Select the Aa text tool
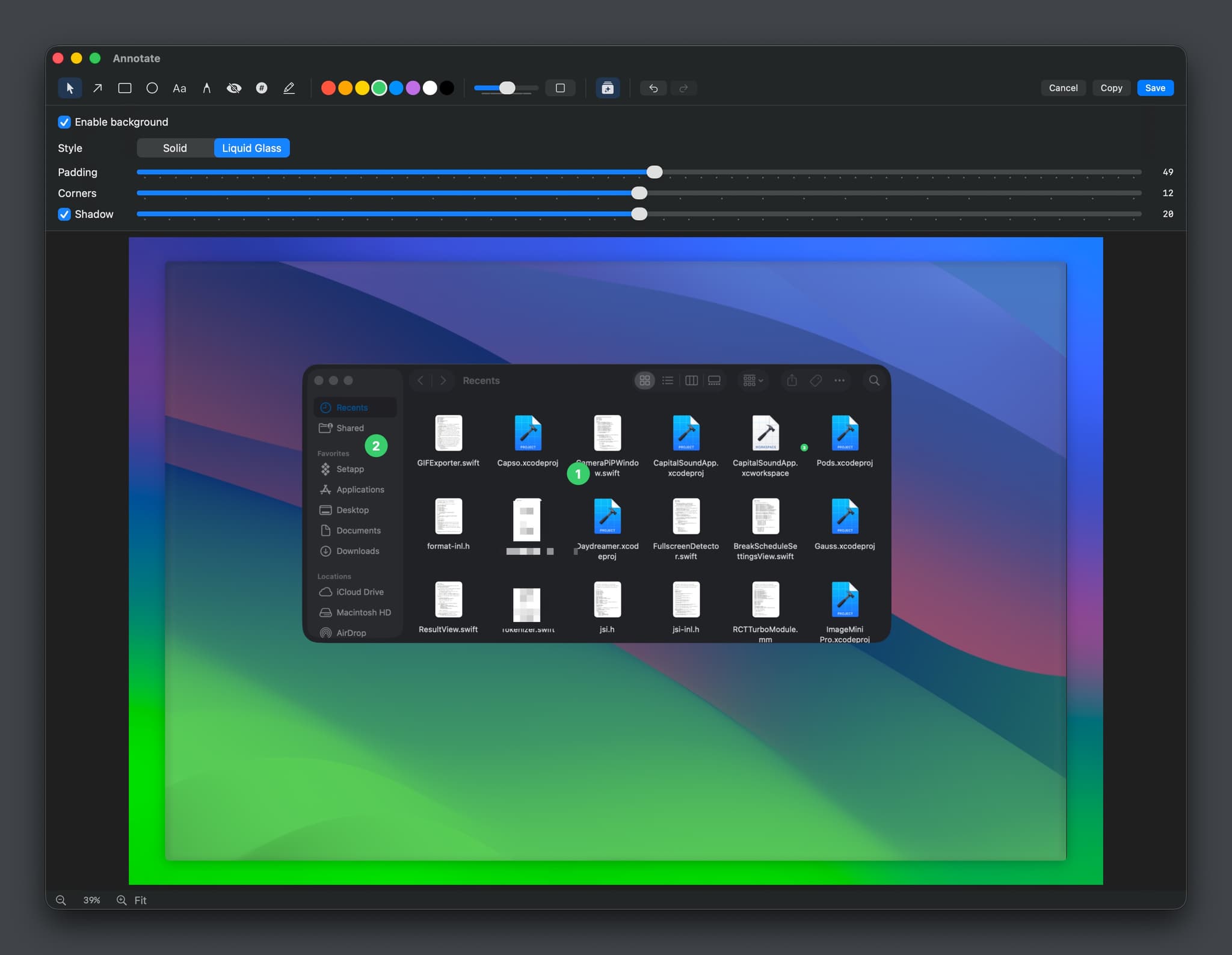 tap(179, 88)
